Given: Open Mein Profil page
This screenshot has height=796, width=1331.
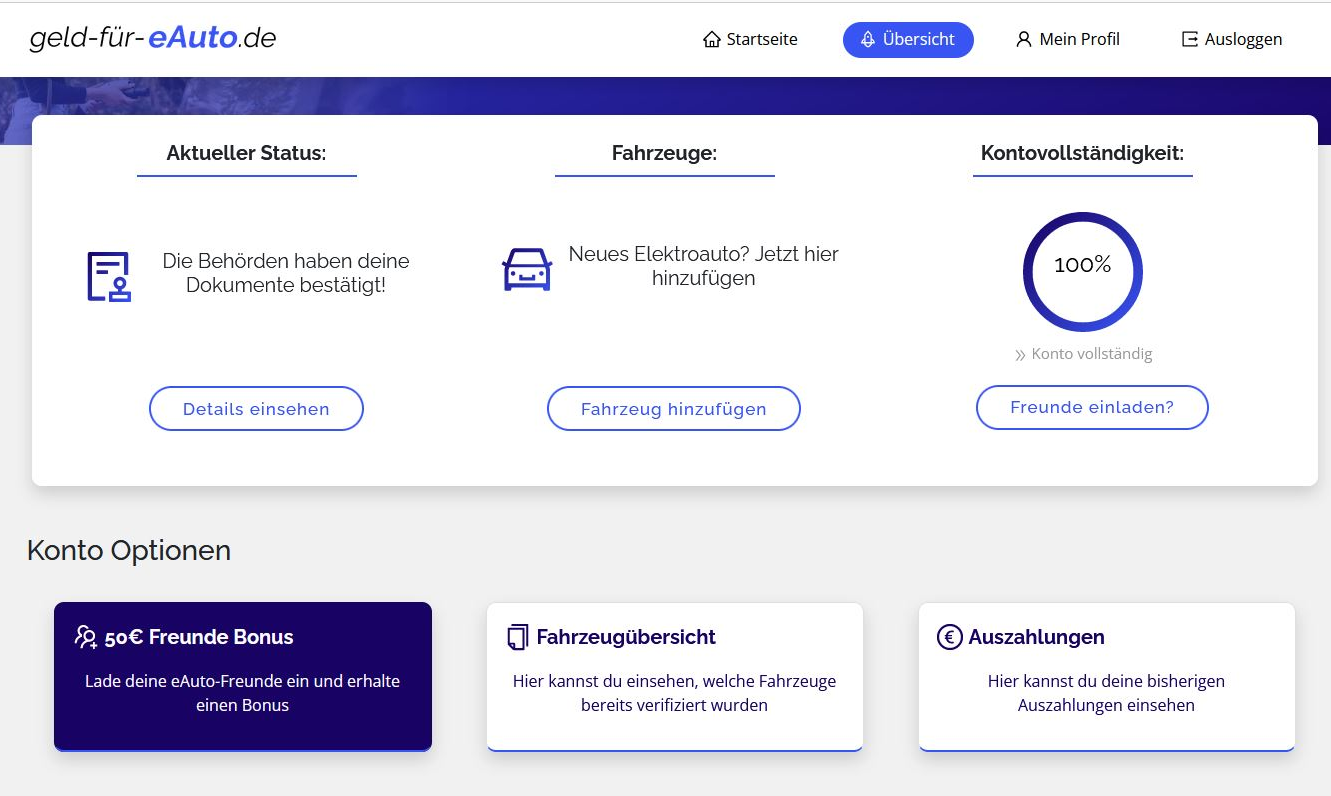Looking at the screenshot, I should click(x=1067, y=40).
